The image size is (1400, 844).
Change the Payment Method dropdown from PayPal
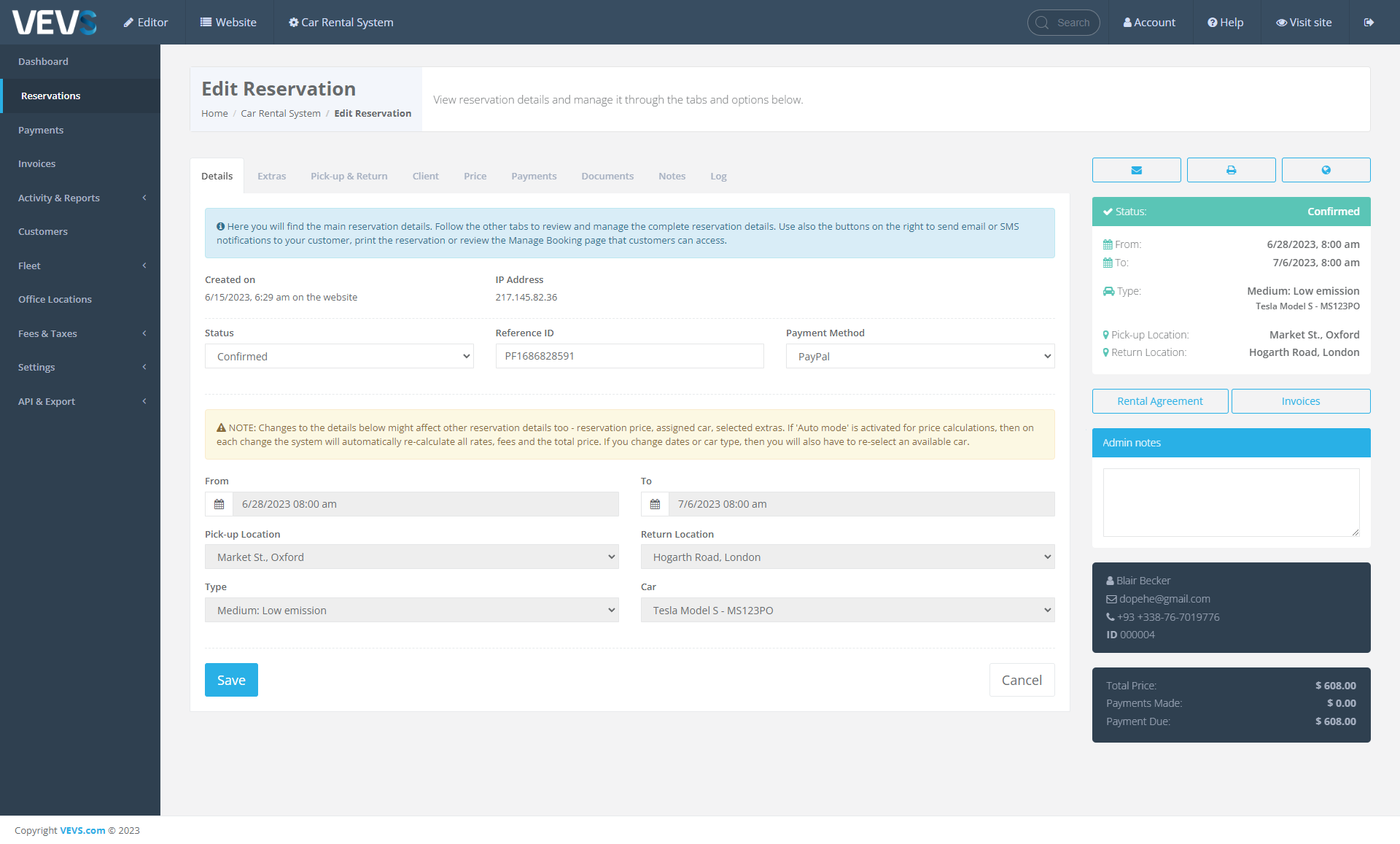point(919,356)
